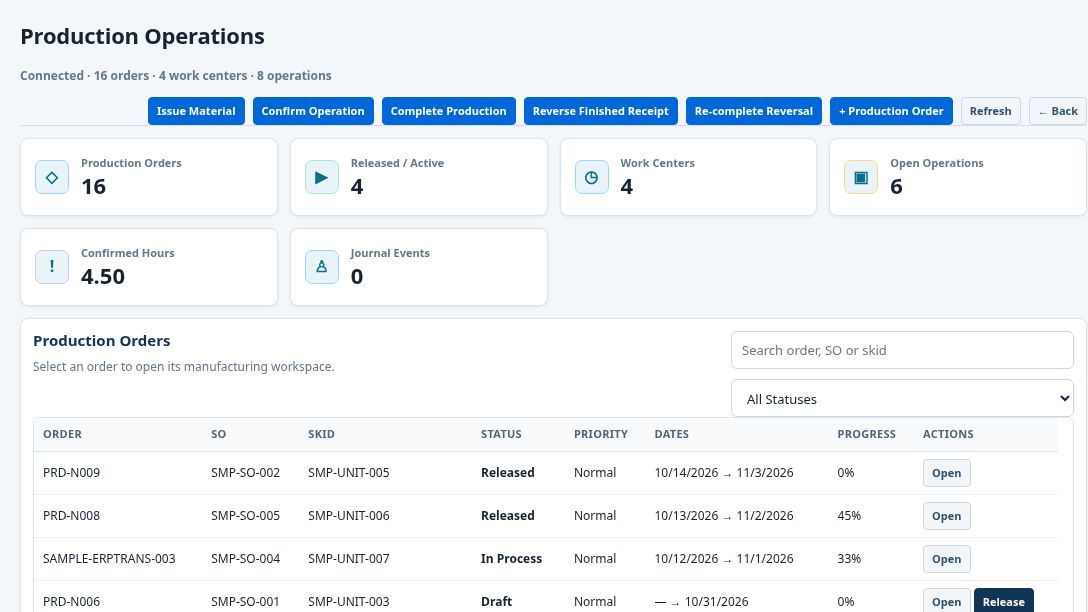Click sales order SMP-SO-002
The width and height of the screenshot is (1088, 612).
pos(246,473)
